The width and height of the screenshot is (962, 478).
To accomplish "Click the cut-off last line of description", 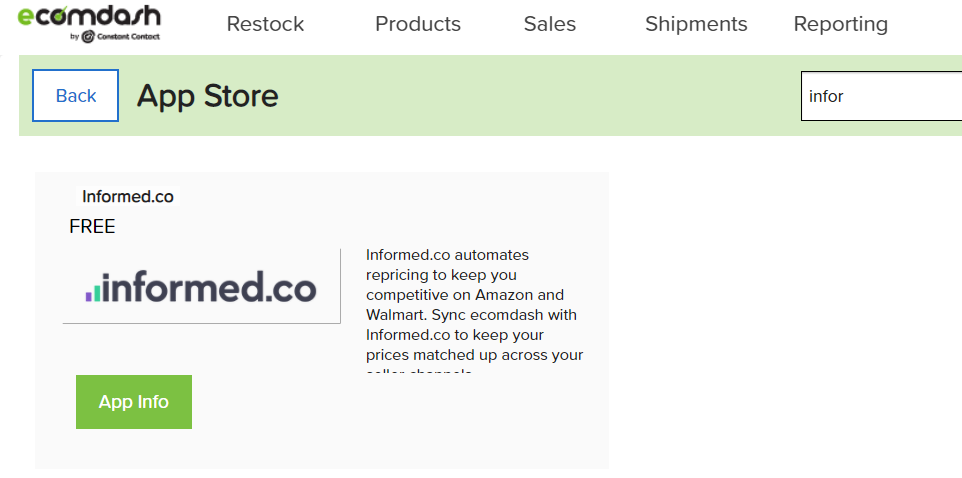I will (x=419, y=371).
